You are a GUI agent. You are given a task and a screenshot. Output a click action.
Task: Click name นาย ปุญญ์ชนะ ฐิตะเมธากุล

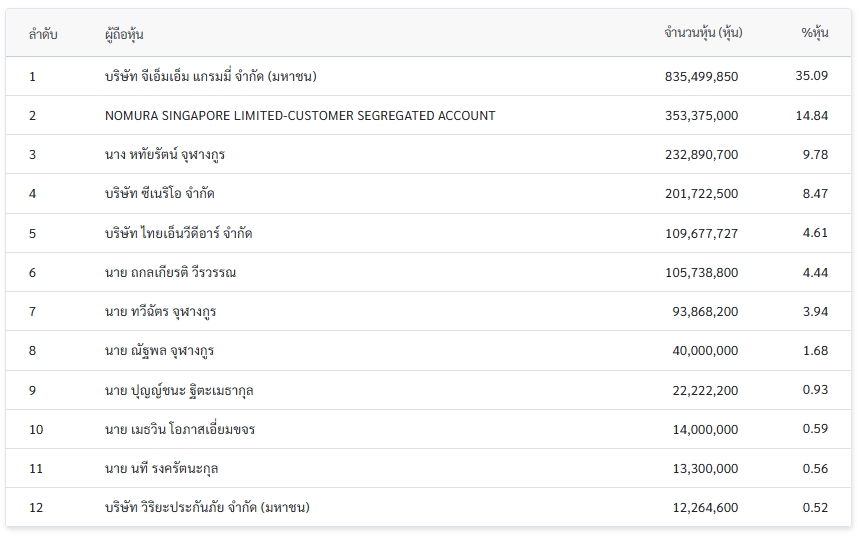pyautogui.click(x=179, y=390)
